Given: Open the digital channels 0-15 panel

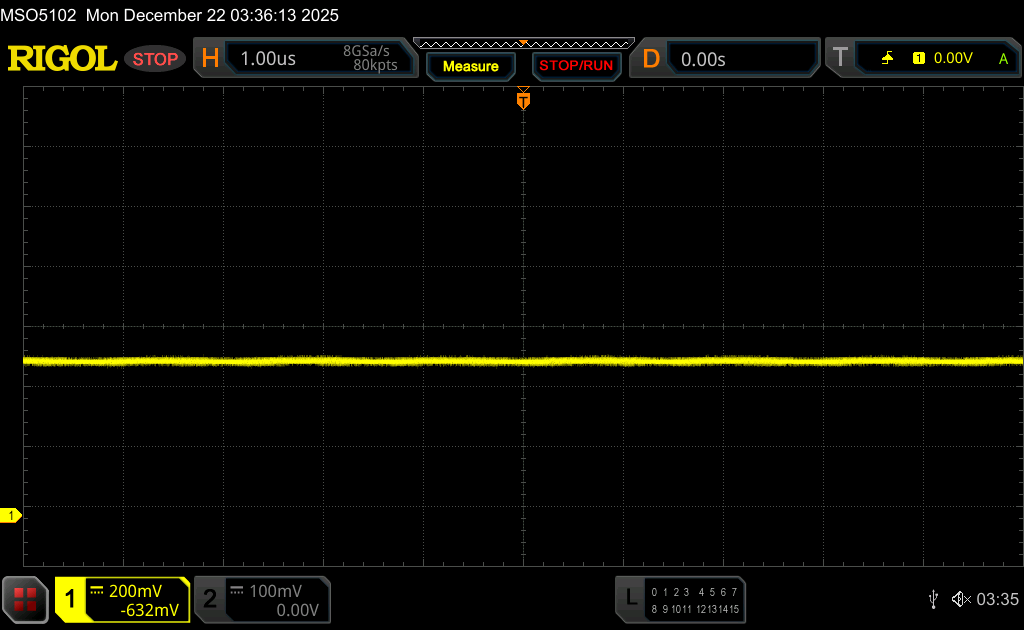Looking at the screenshot, I should pyautogui.click(x=694, y=599).
